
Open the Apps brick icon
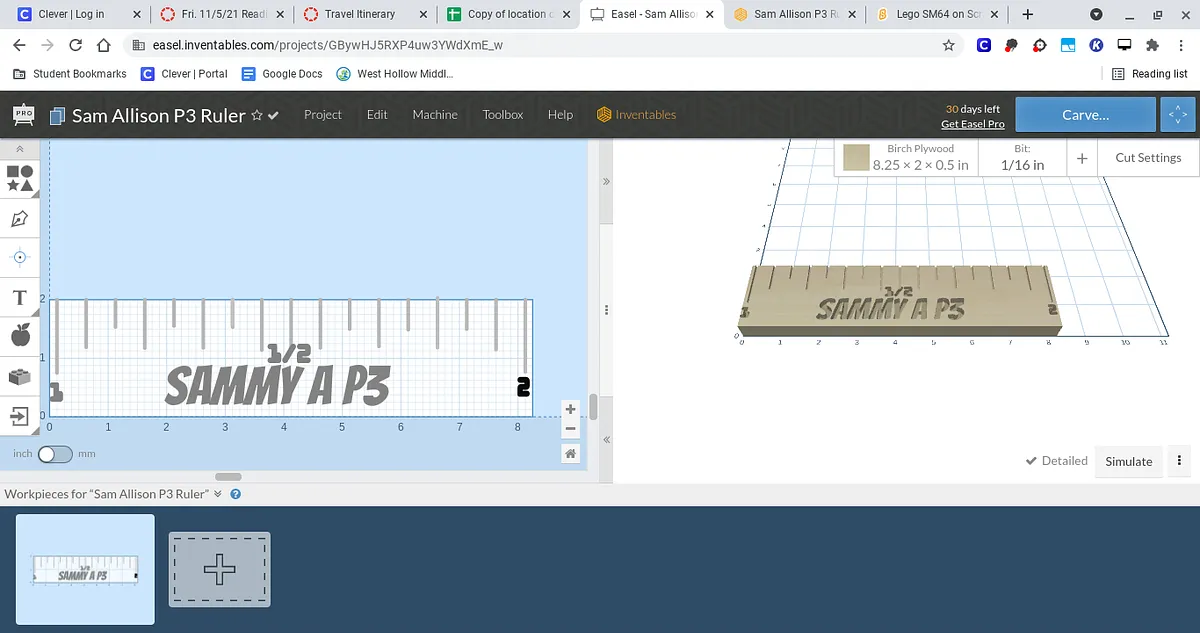click(x=20, y=376)
